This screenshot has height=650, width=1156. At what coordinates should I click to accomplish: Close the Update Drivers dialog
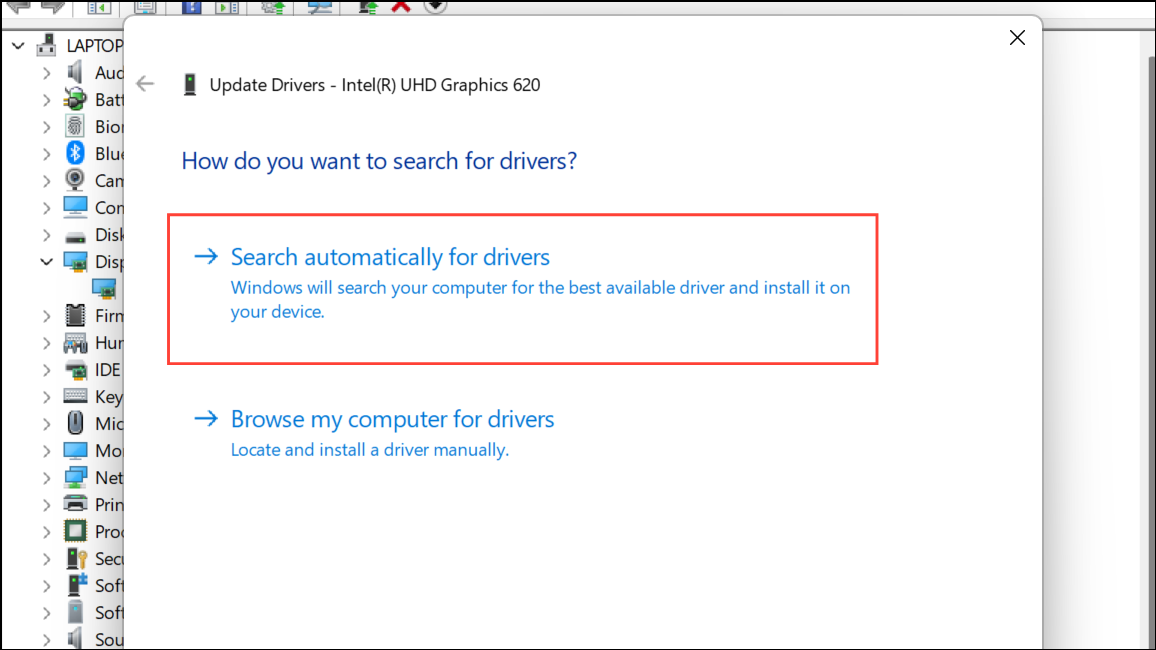point(1017,38)
